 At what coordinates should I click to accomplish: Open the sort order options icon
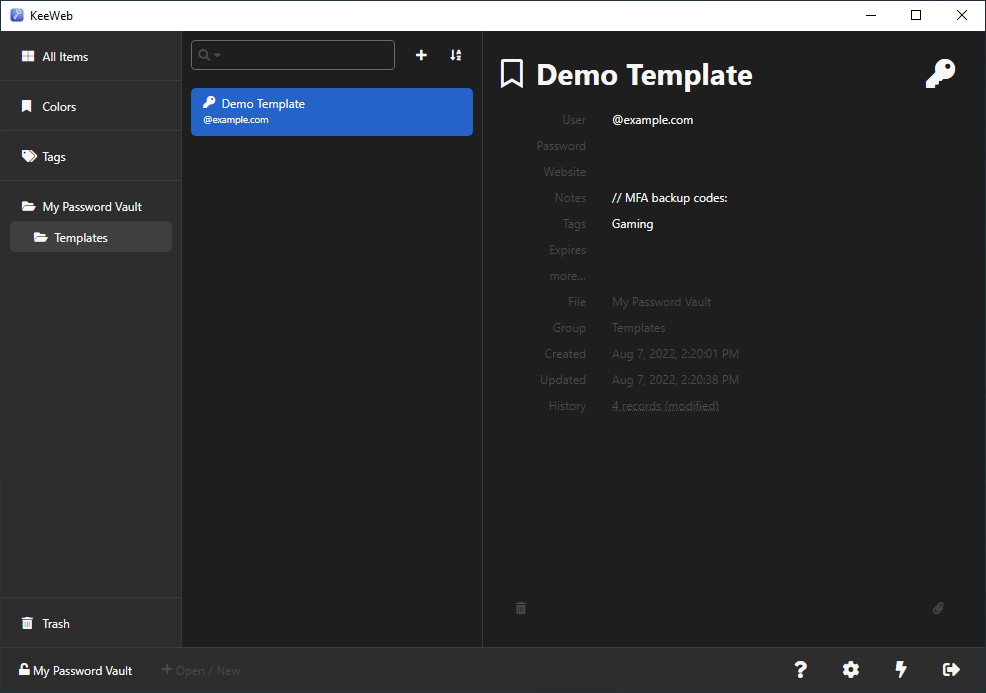[x=456, y=55]
